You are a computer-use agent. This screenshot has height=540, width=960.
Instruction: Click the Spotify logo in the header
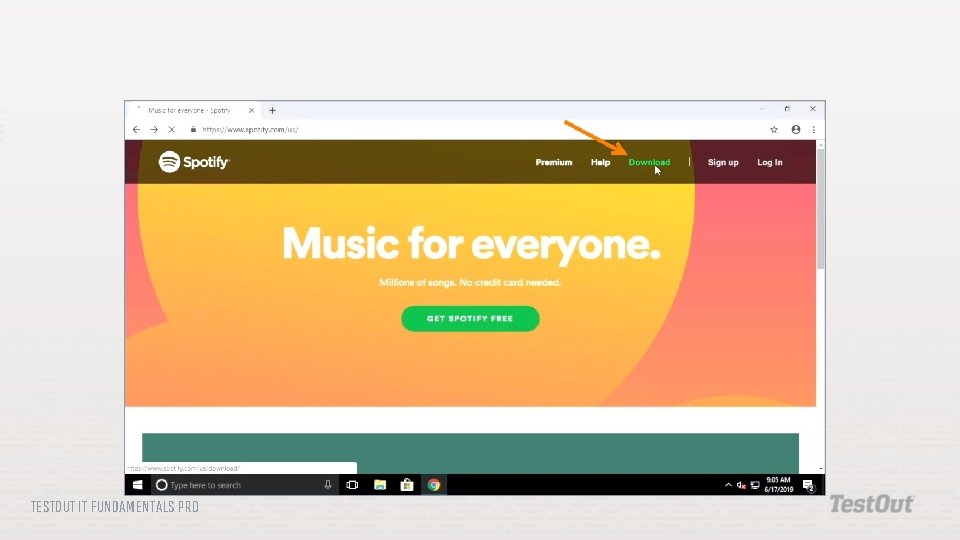coord(193,162)
